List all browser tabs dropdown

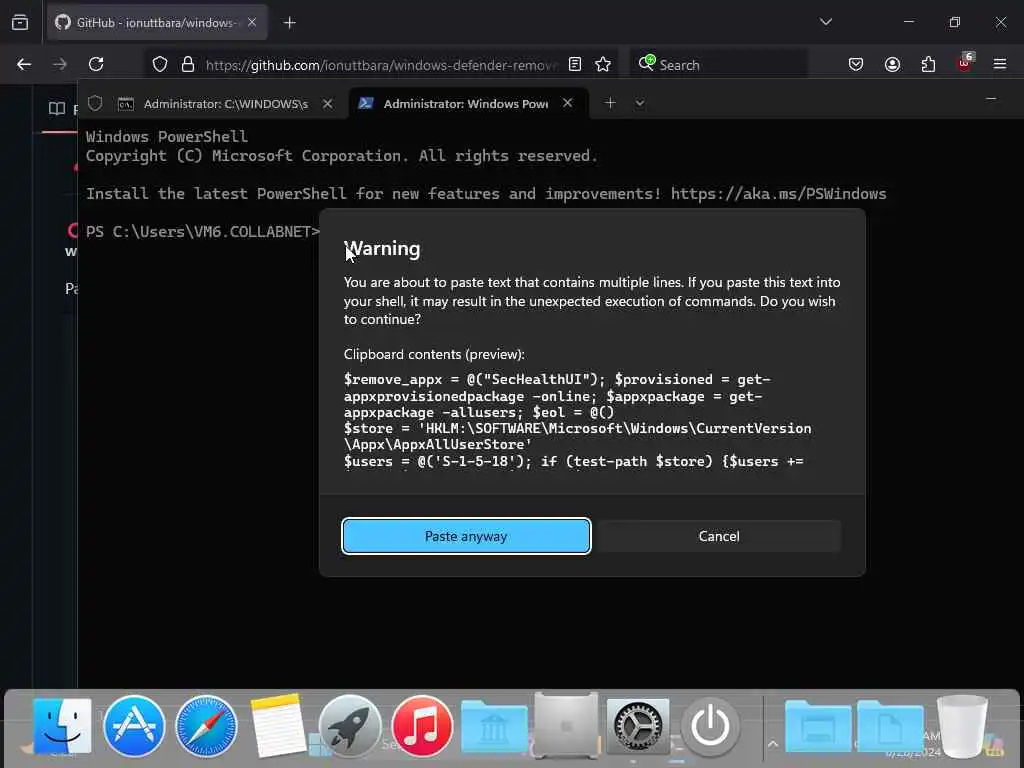(825, 22)
